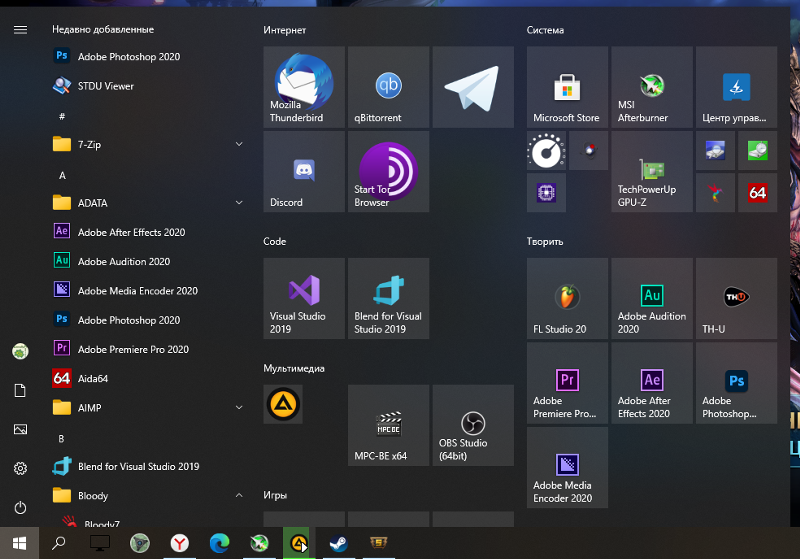This screenshot has height=559, width=800.
Task: Click the Power button in Start sidebar
Action: (x=20, y=508)
